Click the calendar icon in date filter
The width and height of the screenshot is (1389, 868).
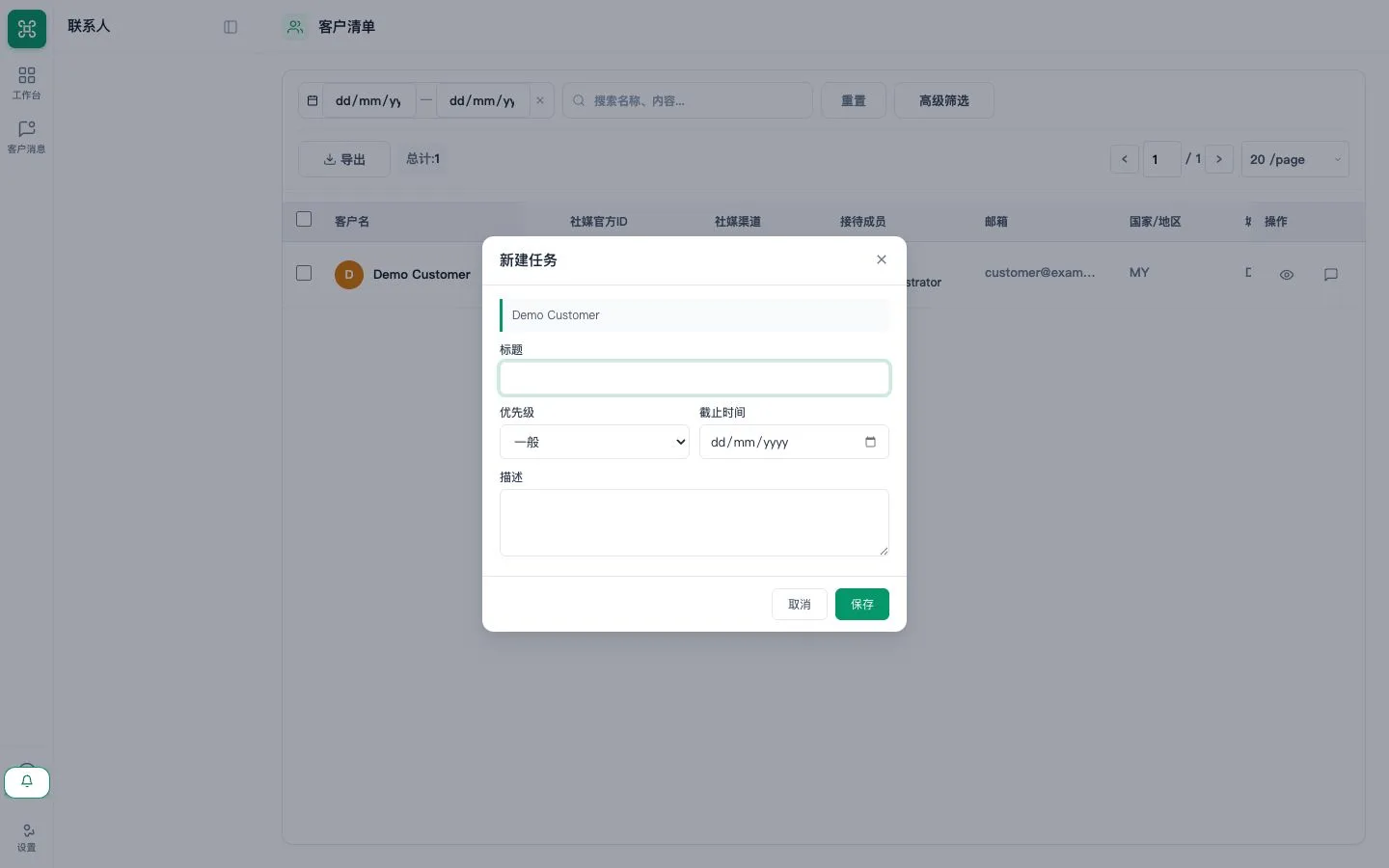tap(313, 100)
